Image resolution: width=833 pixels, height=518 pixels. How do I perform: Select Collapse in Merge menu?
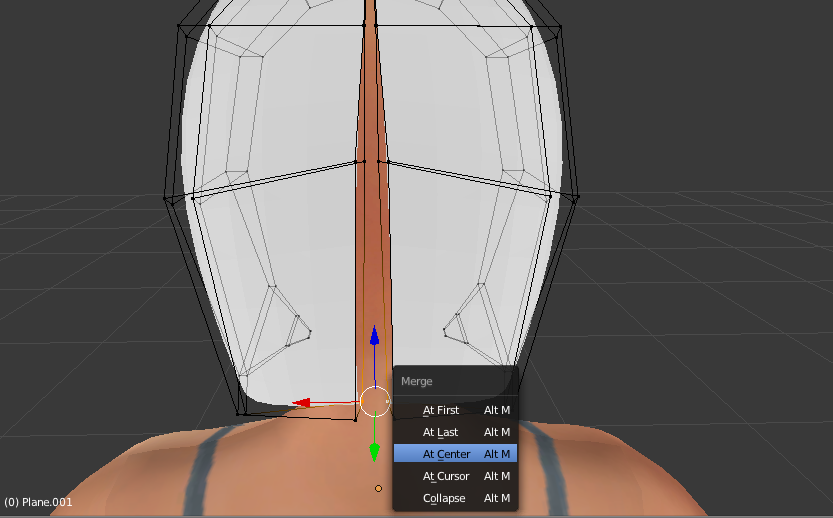point(455,498)
